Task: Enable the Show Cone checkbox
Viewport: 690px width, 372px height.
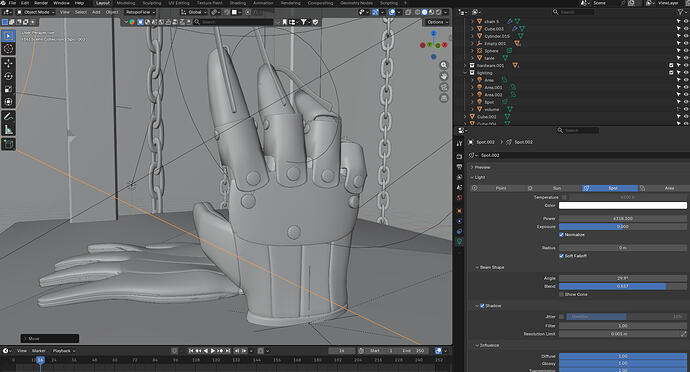Action: point(562,294)
